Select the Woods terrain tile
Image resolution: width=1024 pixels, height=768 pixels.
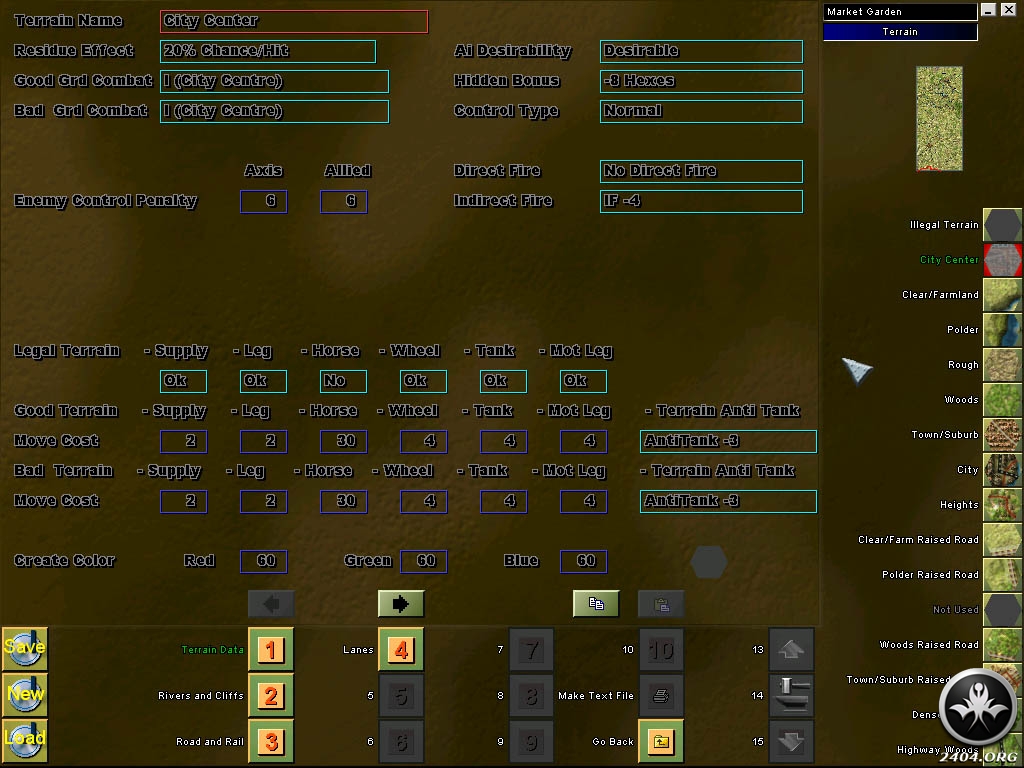pyautogui.click(x=1002, y=400)
